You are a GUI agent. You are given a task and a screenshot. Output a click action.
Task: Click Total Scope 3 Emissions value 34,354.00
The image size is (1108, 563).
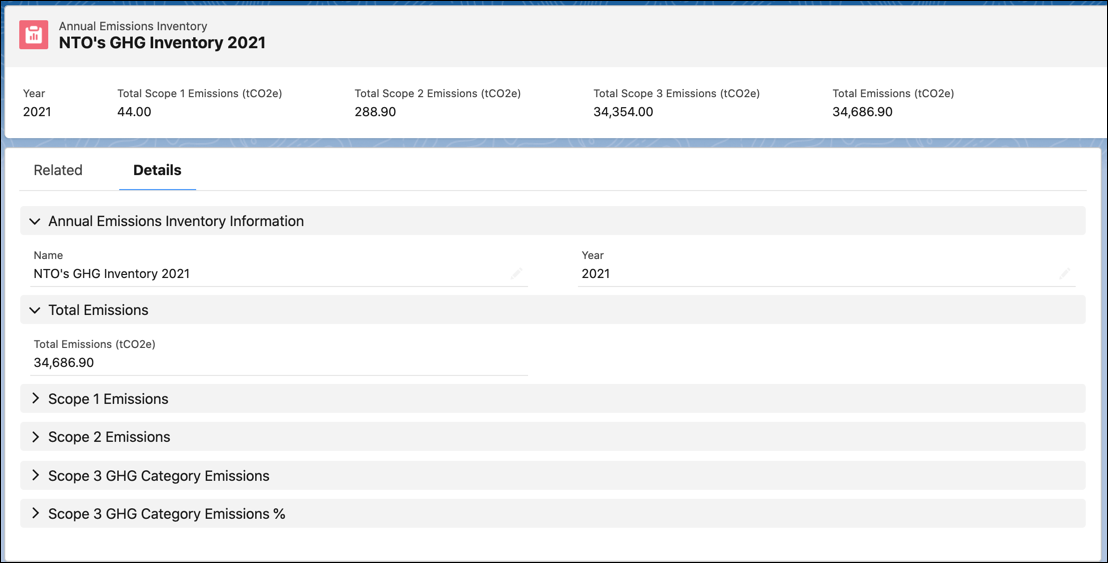point(623,112)
